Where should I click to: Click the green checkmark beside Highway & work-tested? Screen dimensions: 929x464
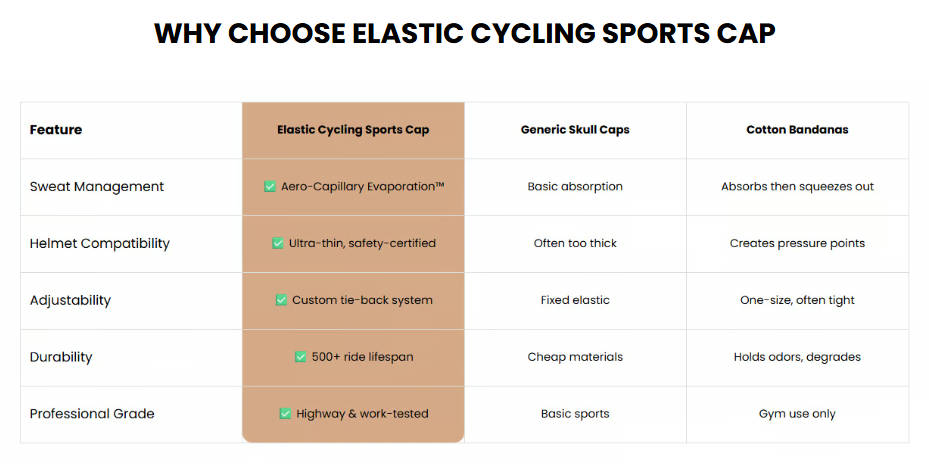(x=286, y=414)
